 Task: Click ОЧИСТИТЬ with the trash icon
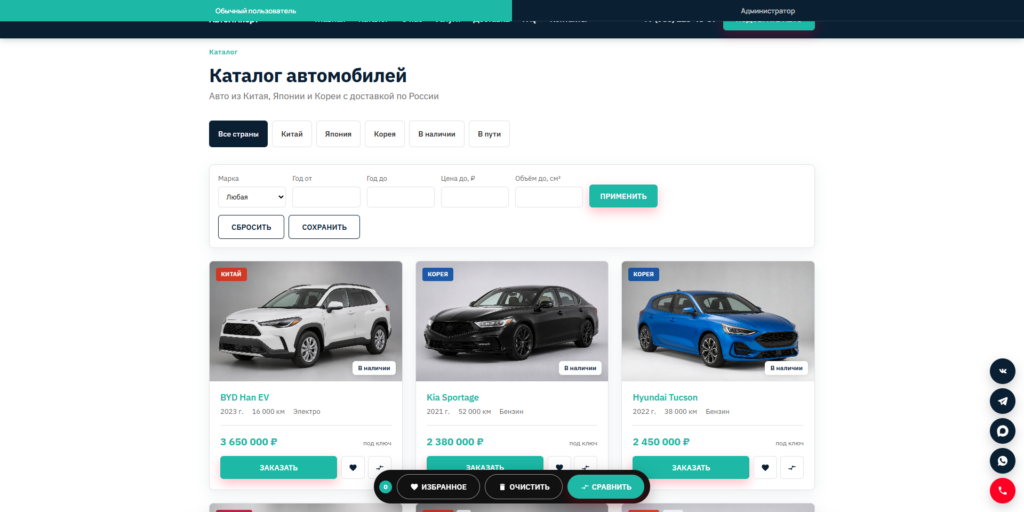pos(524,487)
